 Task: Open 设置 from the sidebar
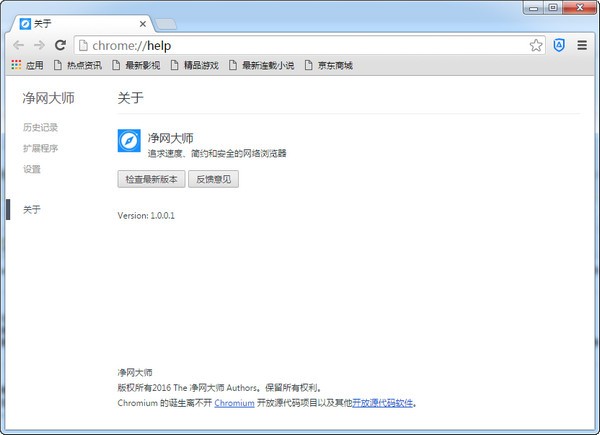tap(32, 169)
